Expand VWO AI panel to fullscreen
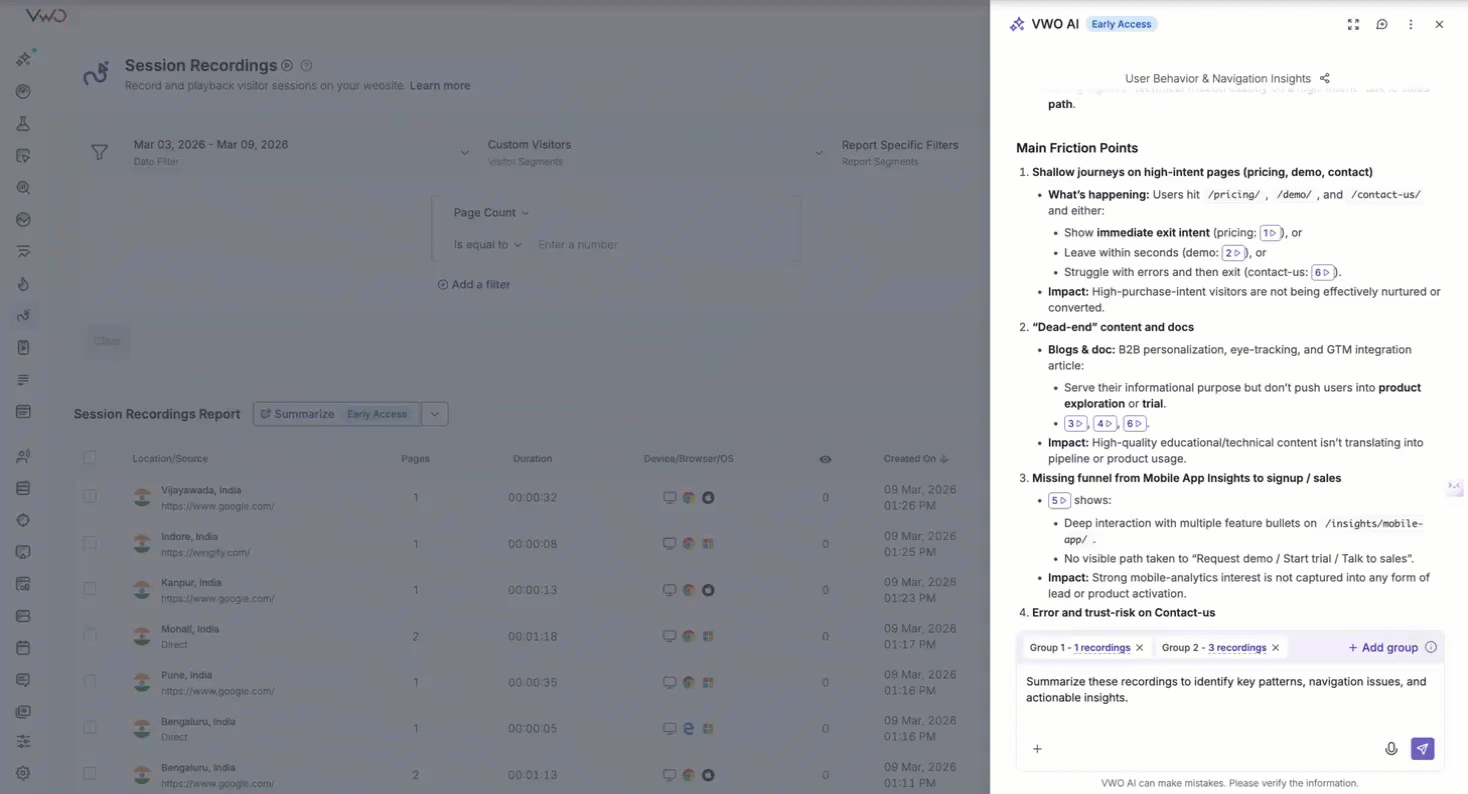Image resolution: width=1468 pixels, height=794 pixels. 1353,24
